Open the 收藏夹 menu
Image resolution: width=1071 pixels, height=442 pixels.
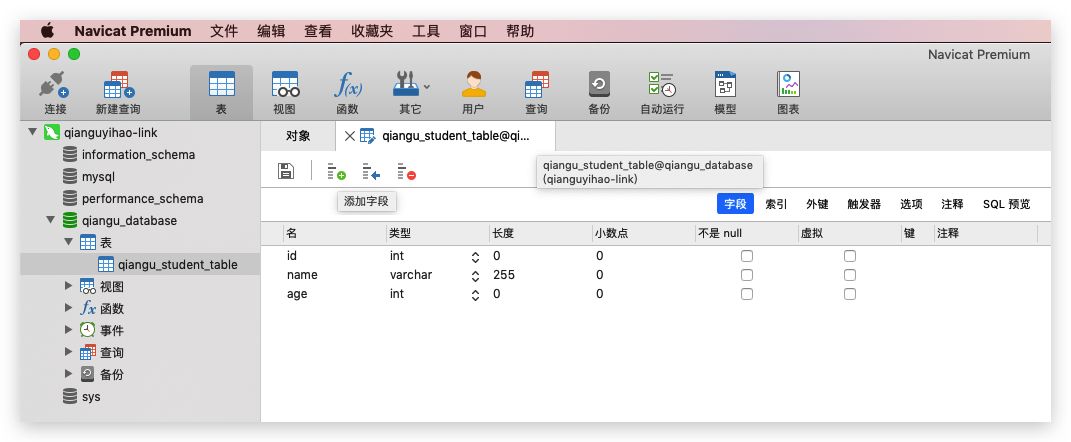tap(372, 31)
